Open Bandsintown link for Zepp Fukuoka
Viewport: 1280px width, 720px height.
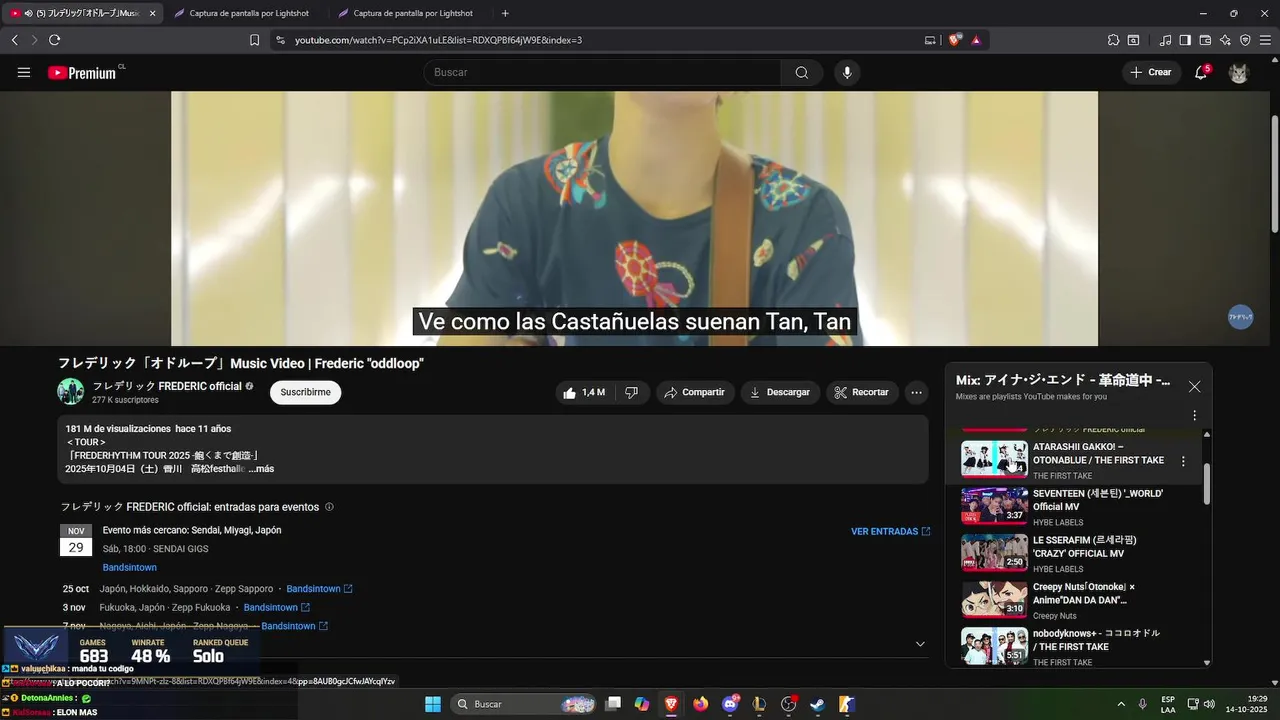276,607
